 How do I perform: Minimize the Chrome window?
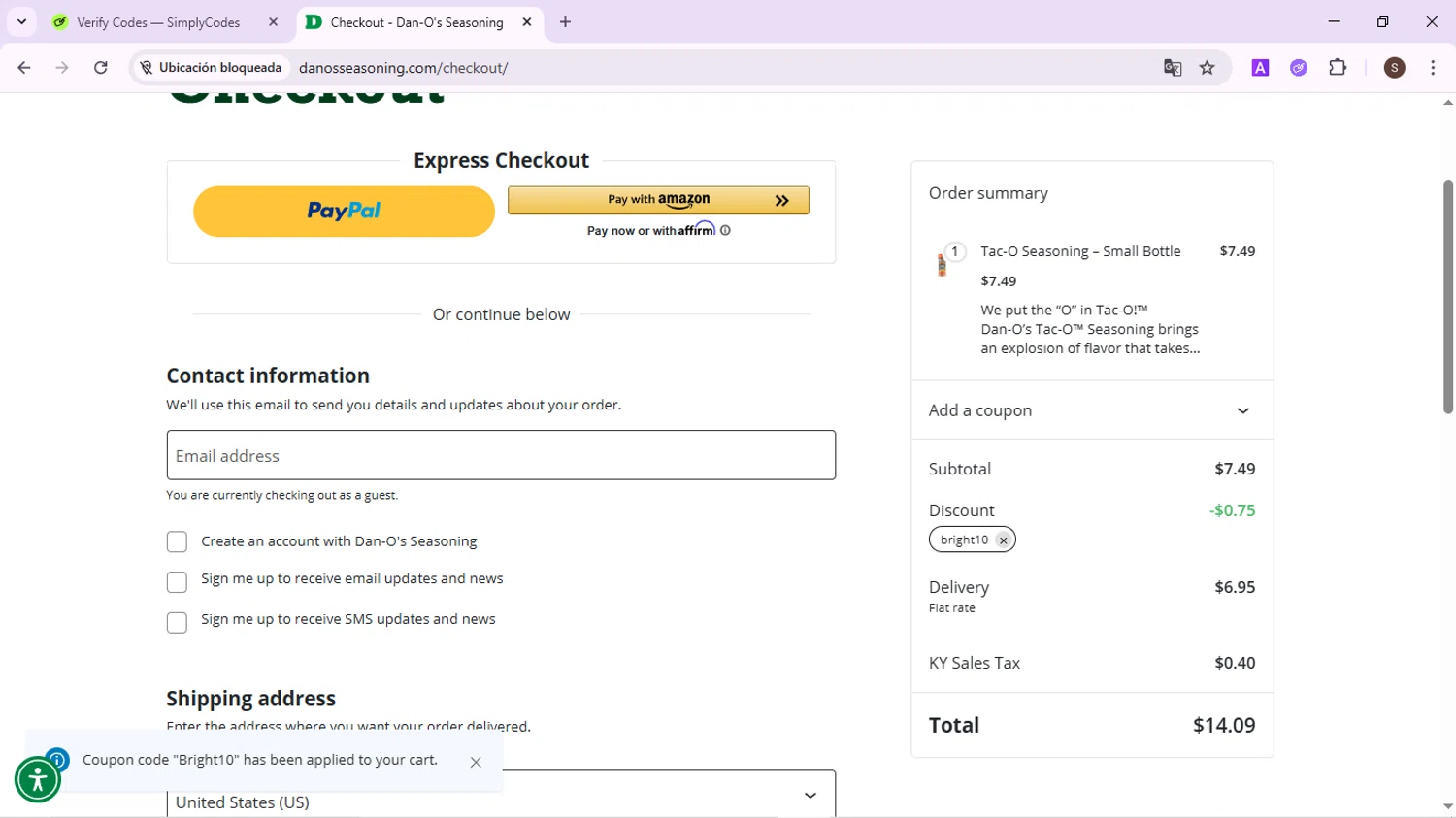coord(1334,21)
